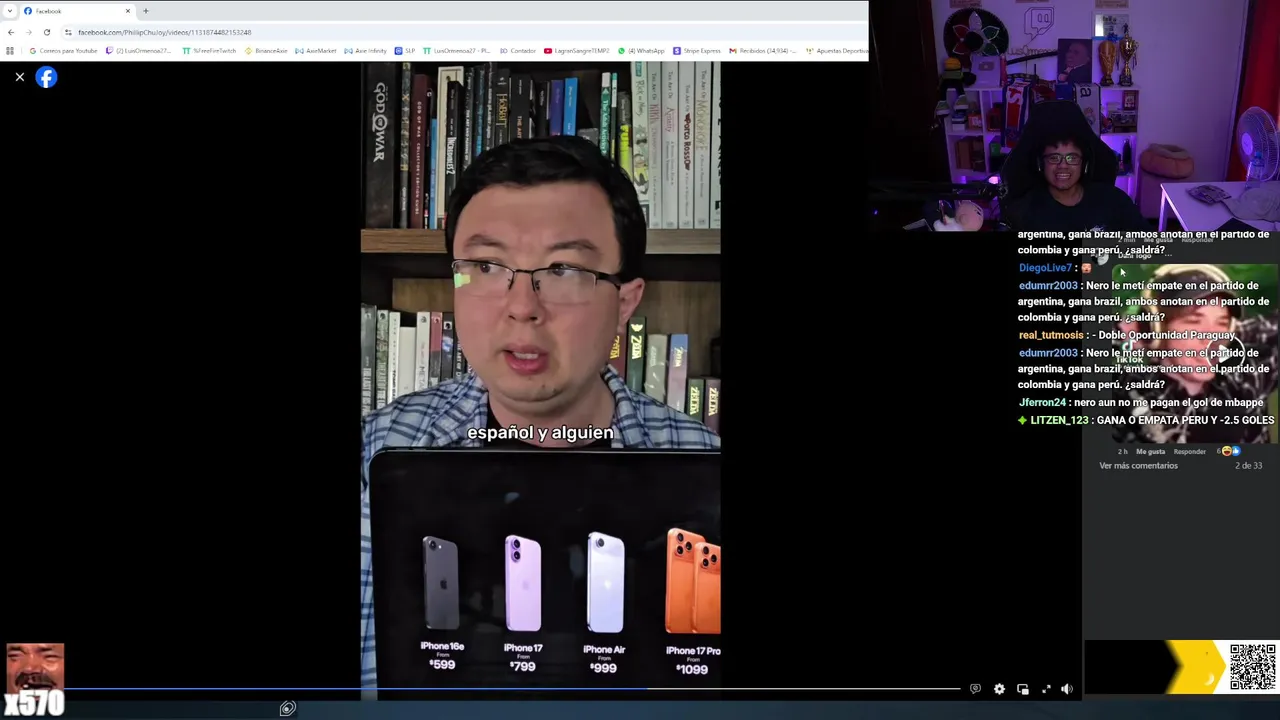Click the QR code image
Screen dimensions: 1280x720
click(x=1253, y=667)
